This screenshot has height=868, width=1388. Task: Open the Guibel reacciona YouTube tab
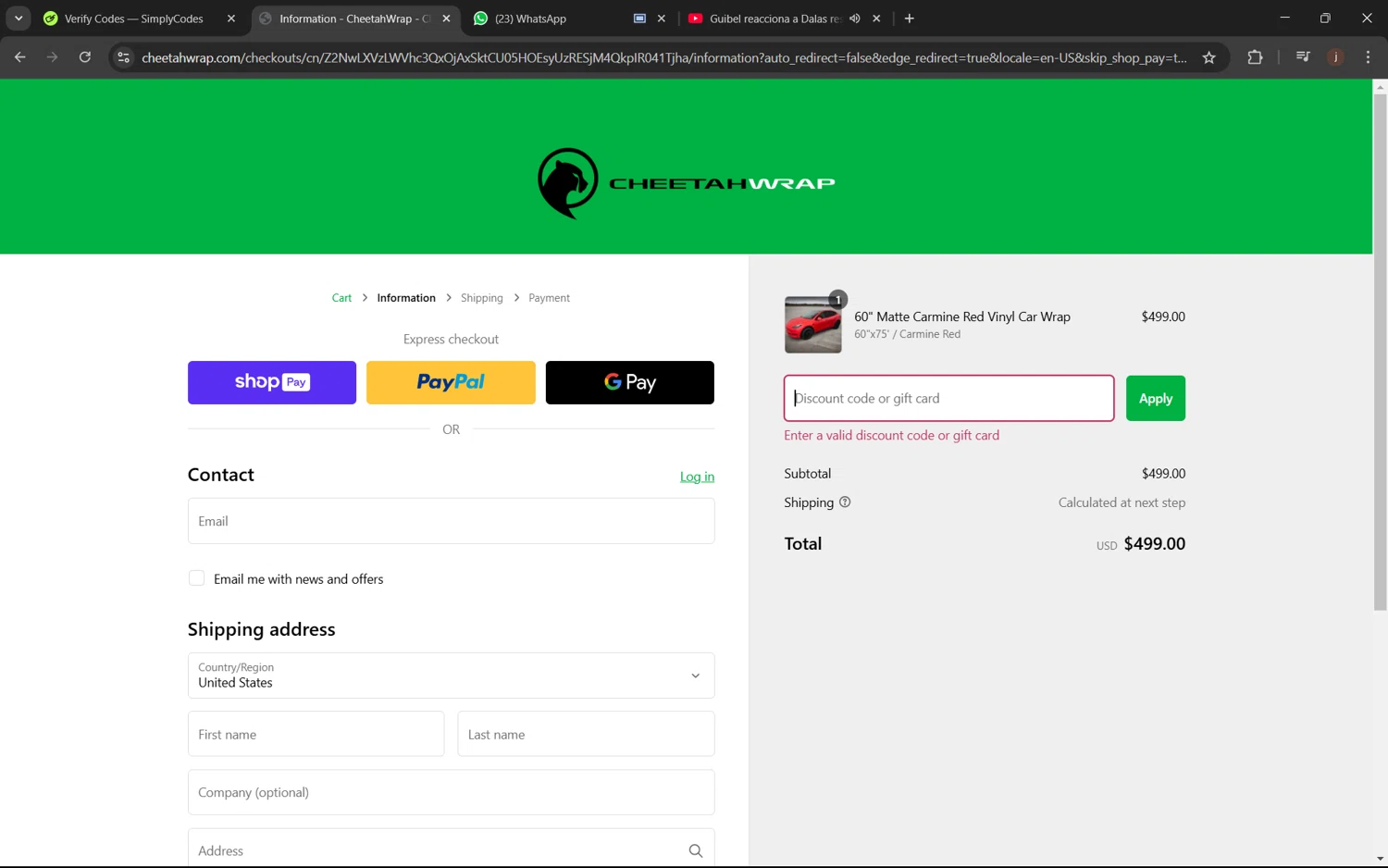click(x=775, y=19)
